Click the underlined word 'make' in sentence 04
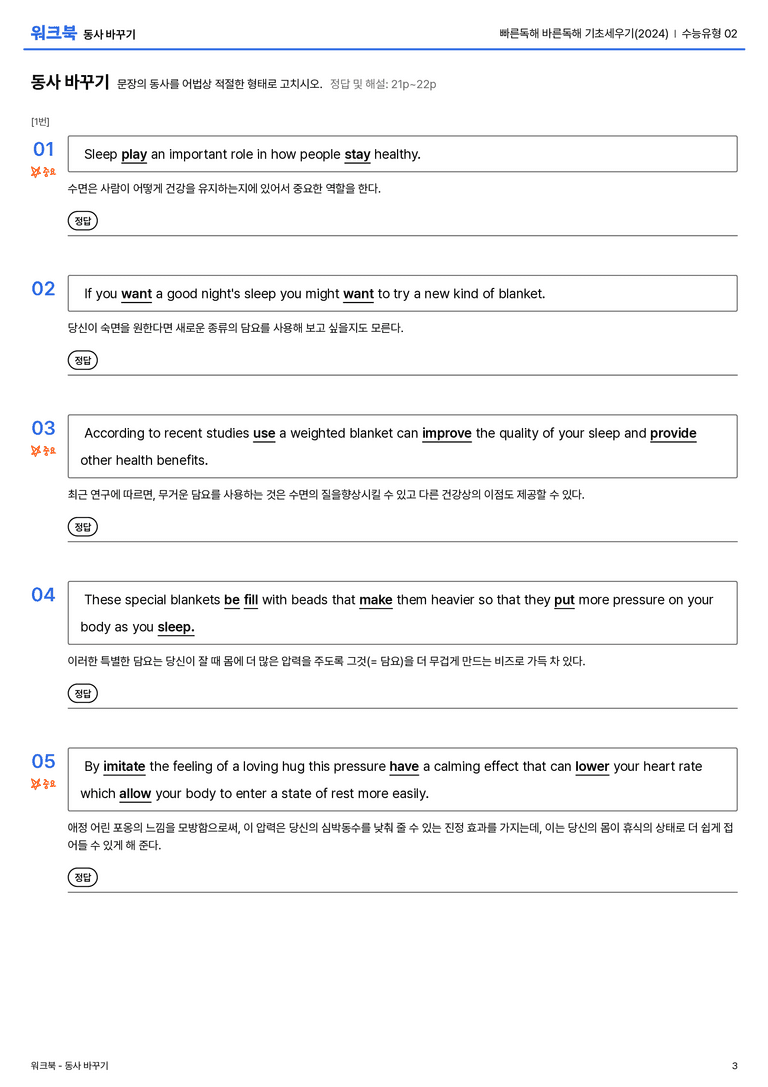The width and height of the screenshot is (768, 1087). click(x=376, y=600)
